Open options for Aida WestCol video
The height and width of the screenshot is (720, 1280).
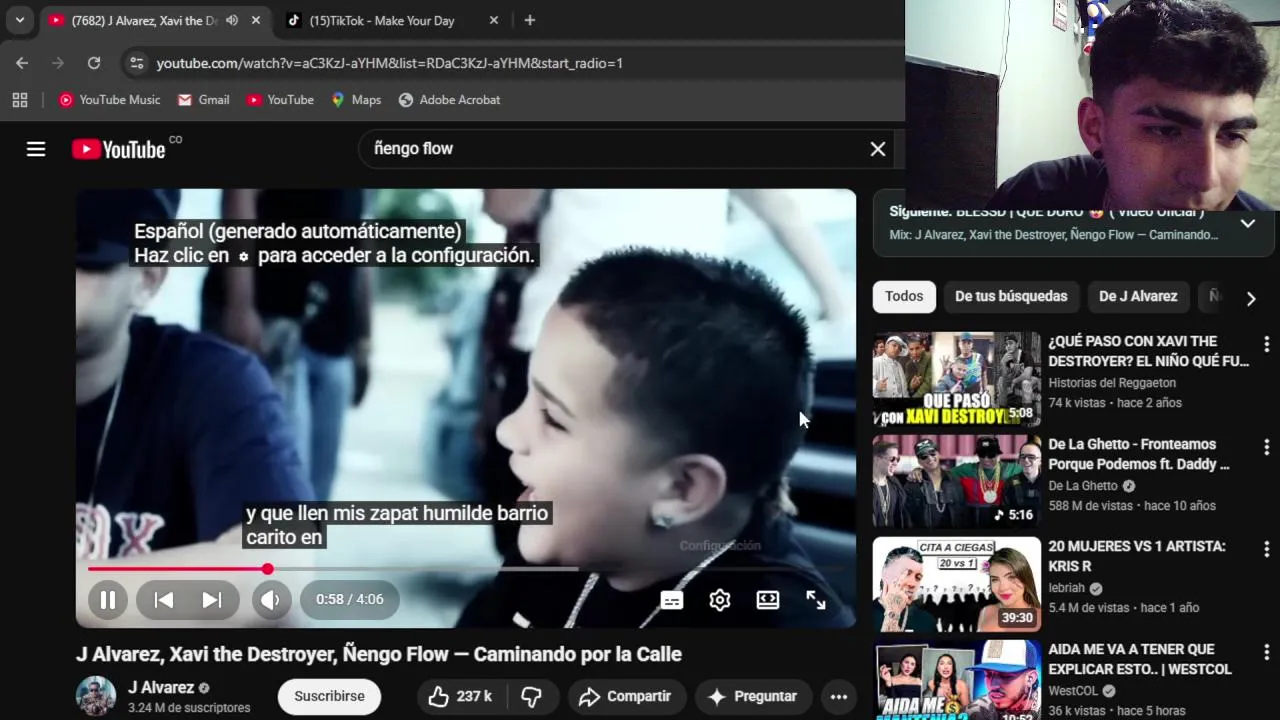(x=1266, y=653)
